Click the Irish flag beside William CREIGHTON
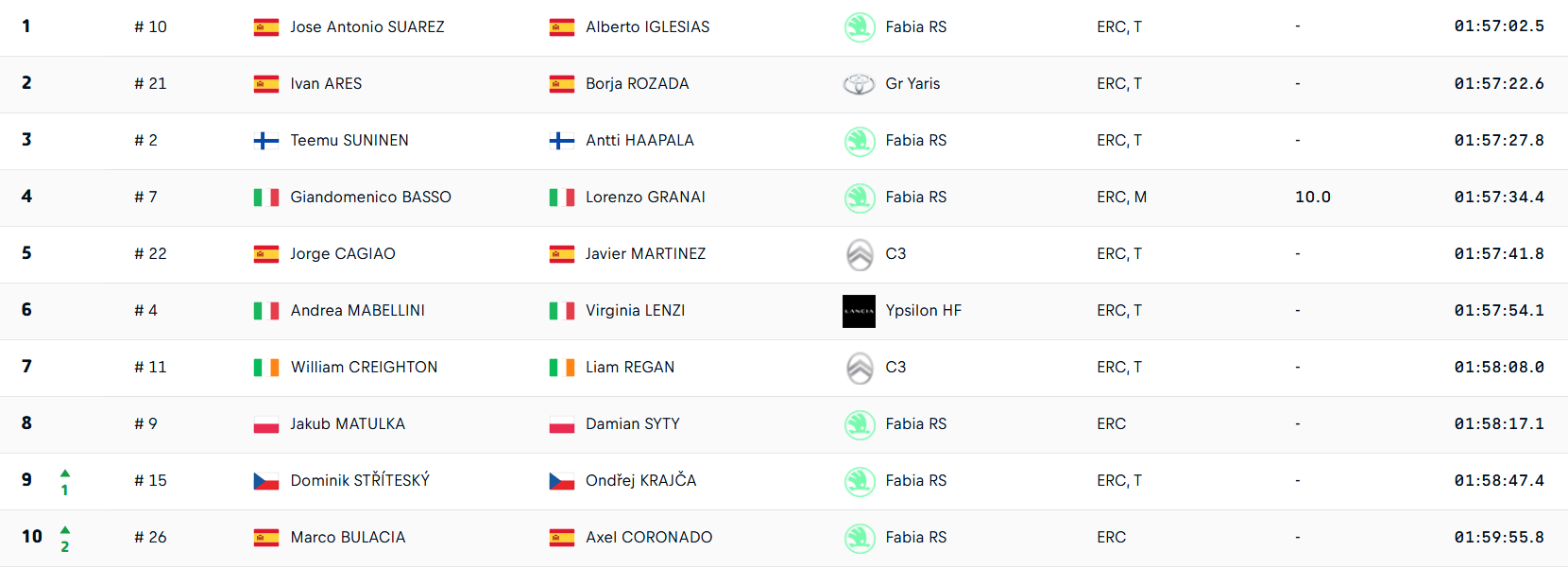1568x568 pixels. (x=266, y=368)
